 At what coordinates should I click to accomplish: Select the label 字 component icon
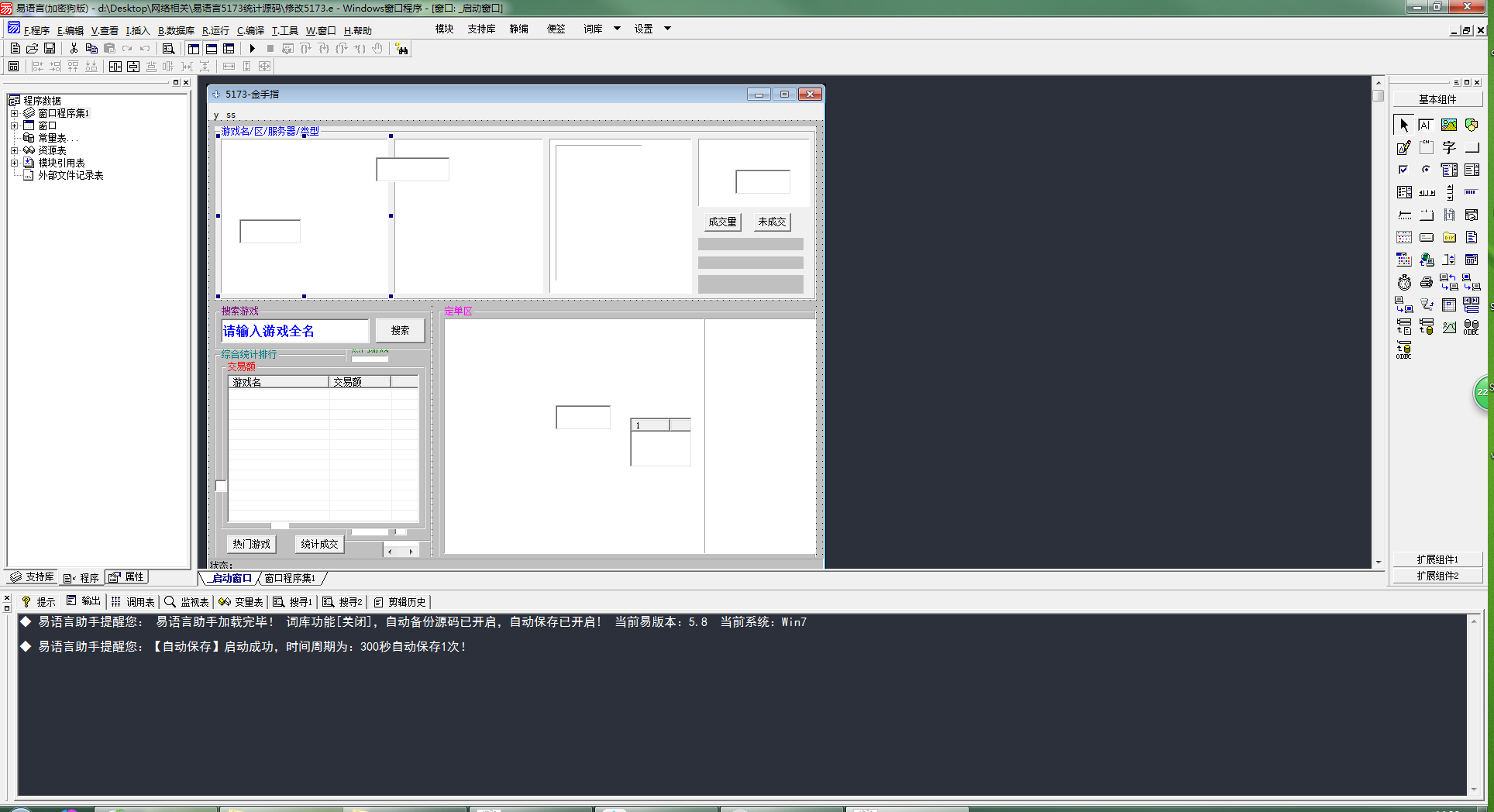1449,147
